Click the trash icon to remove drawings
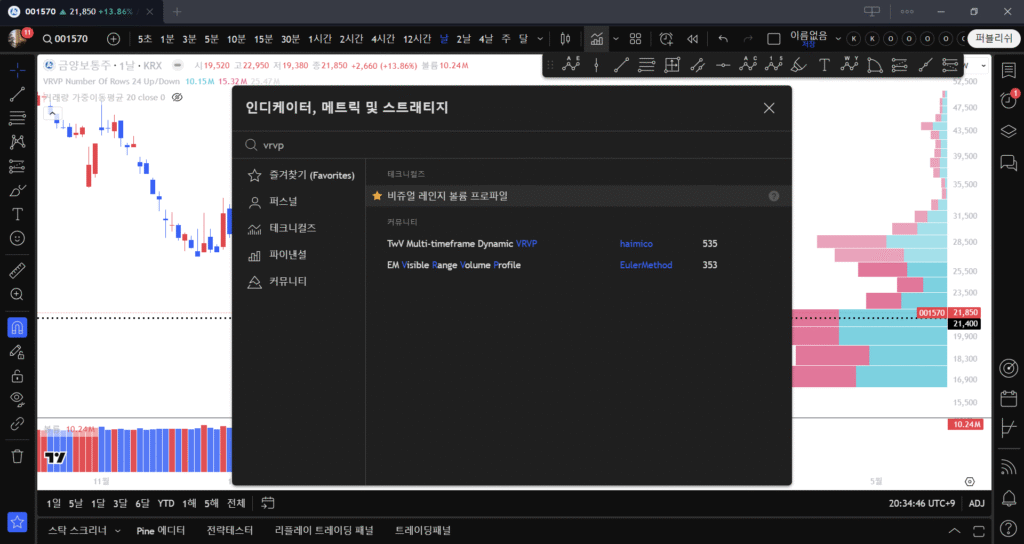Screen dimensions: 1024x544 (17, 456)
